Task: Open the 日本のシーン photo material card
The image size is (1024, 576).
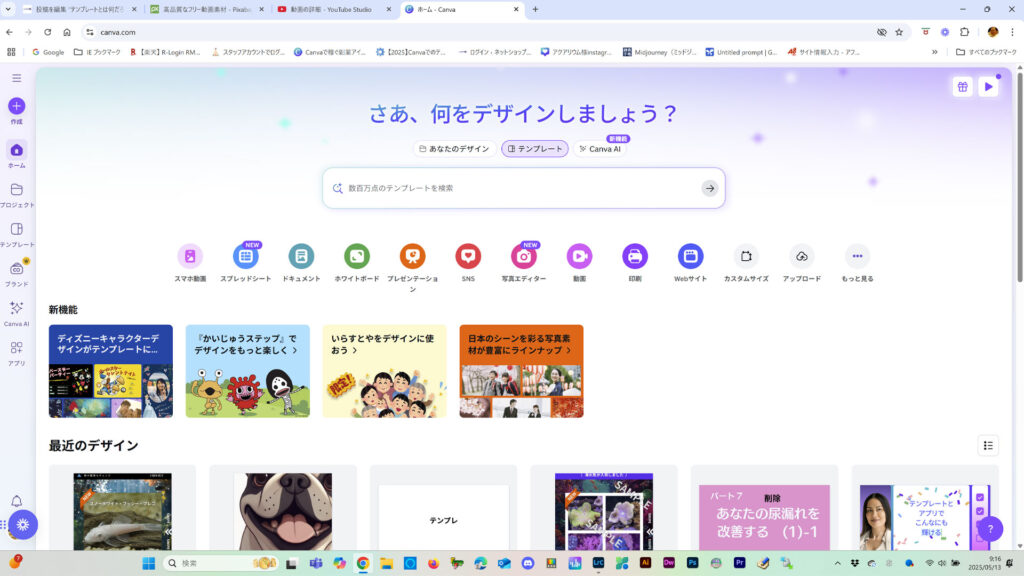Action: click(x=521, y=371)
